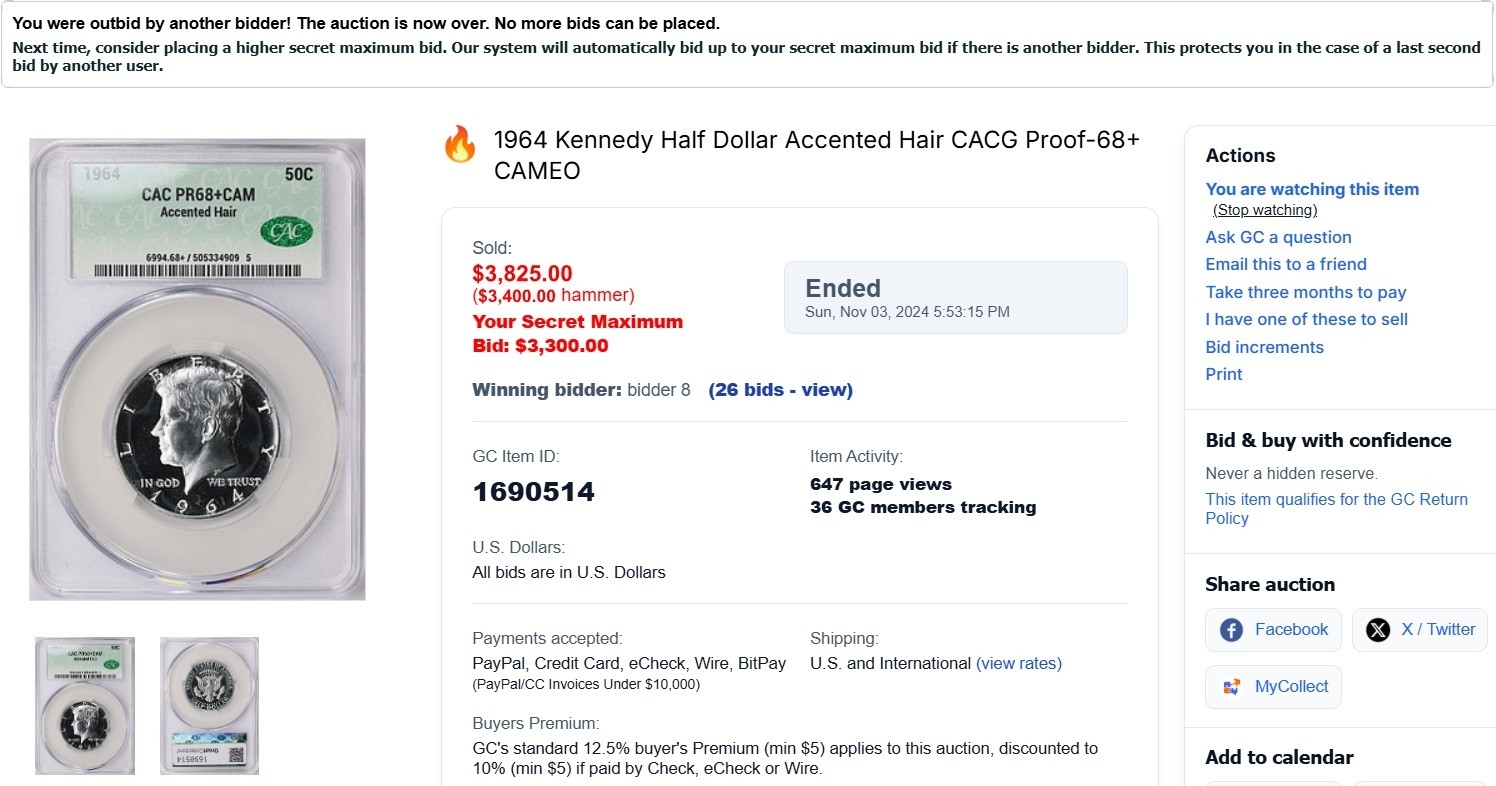The height and width of the screenshot is (786, 1496).
Task: Open the coin reverse thumbnail image
Action: [x=209, y=705]
